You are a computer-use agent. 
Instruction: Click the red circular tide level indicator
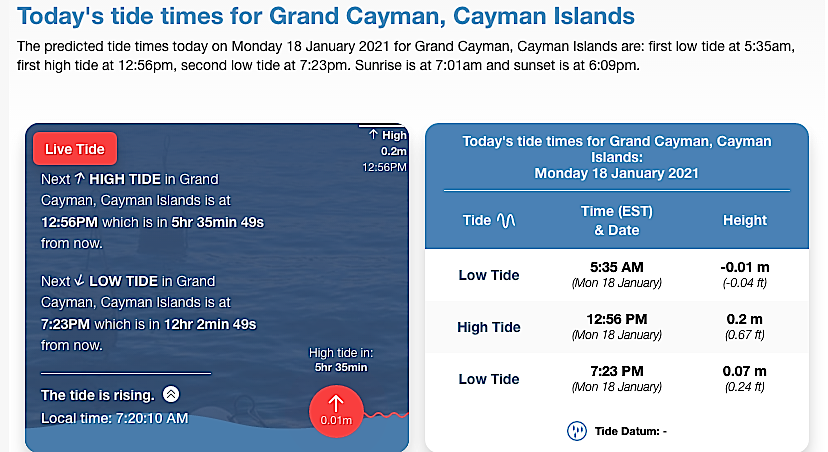[x=336, y=410]
